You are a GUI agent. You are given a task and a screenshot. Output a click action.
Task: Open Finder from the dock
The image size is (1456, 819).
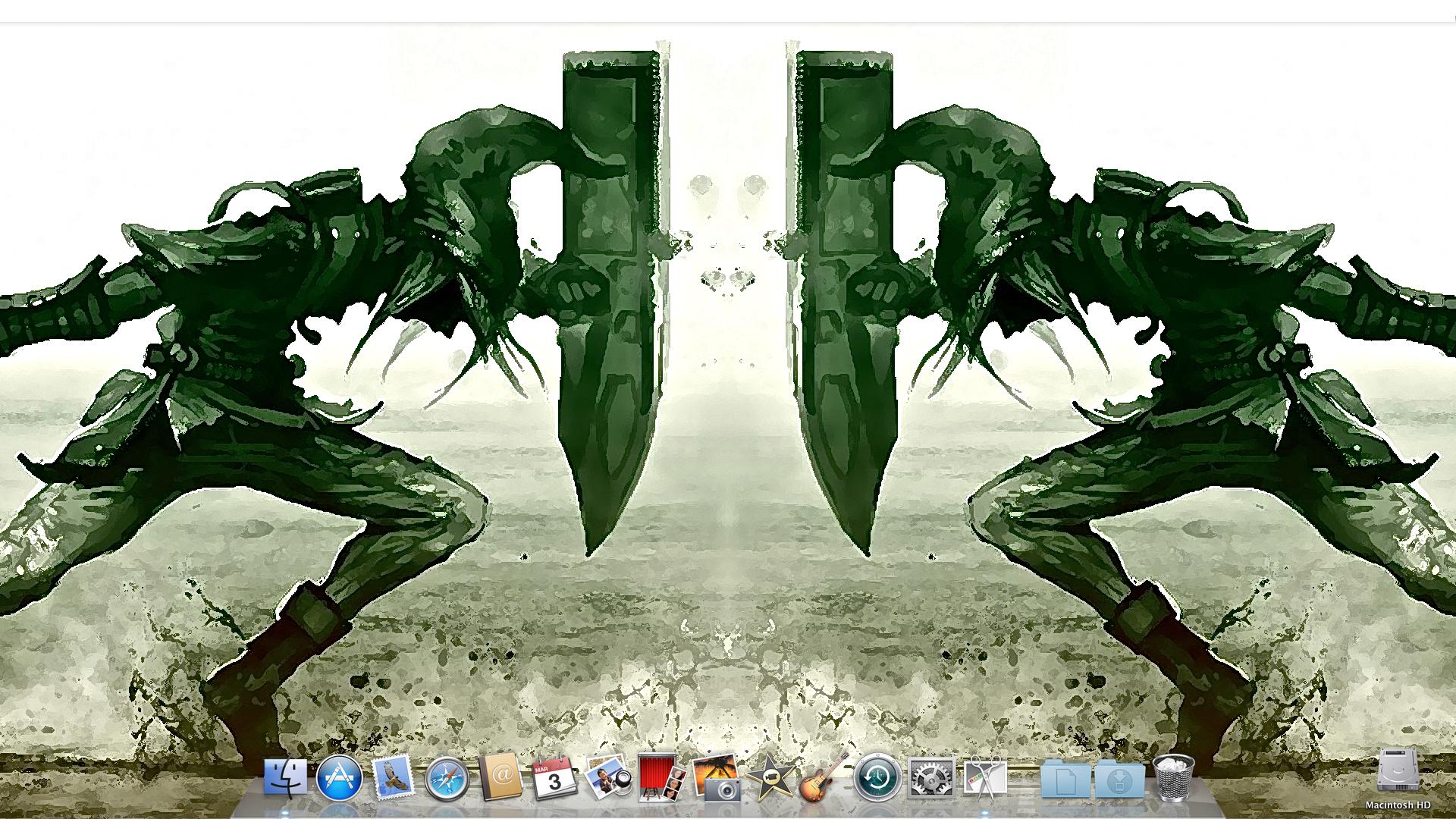[x=286, y=777]
